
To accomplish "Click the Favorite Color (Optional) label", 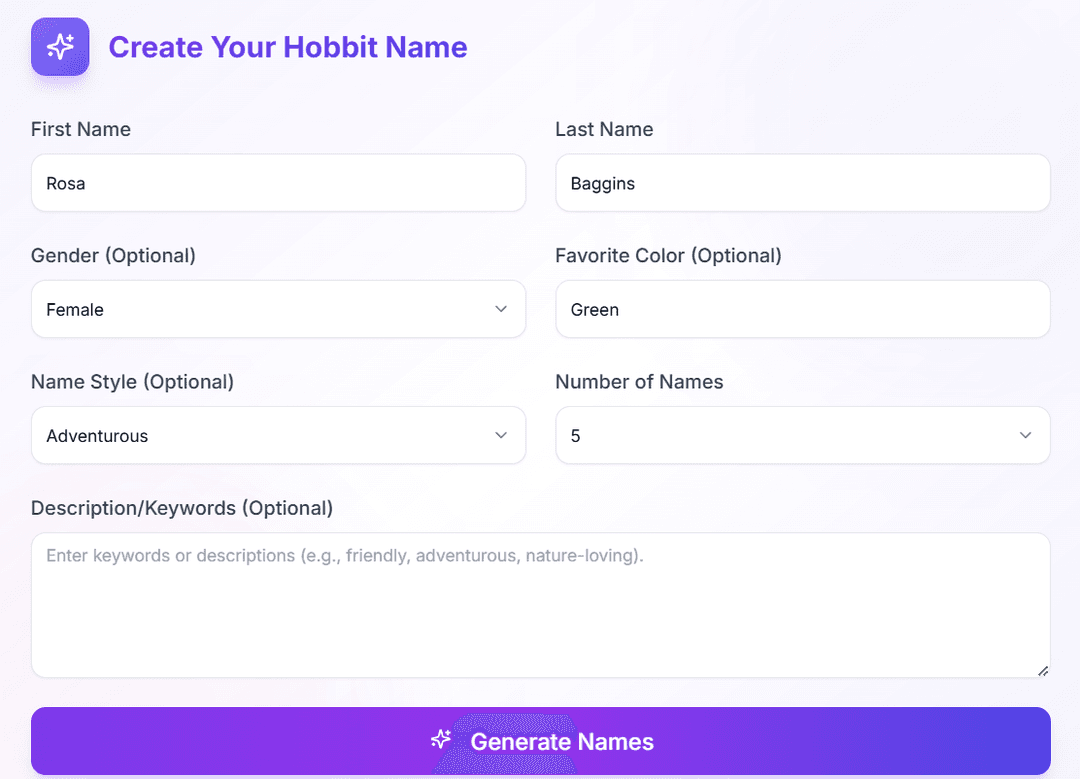I will click(x=668, y=255).
